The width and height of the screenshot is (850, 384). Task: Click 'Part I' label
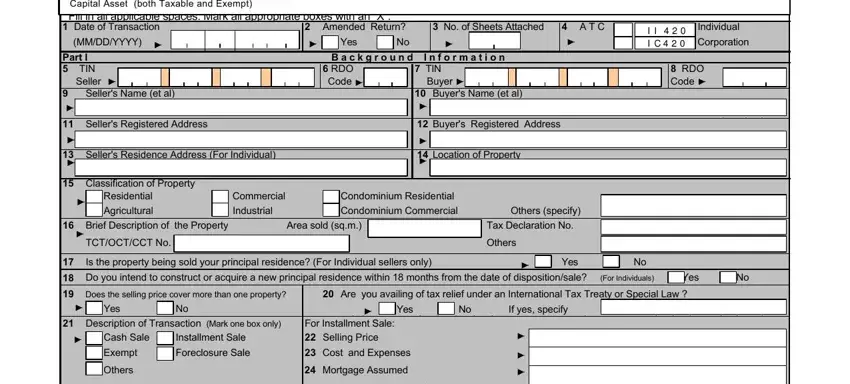pos(75,57)
